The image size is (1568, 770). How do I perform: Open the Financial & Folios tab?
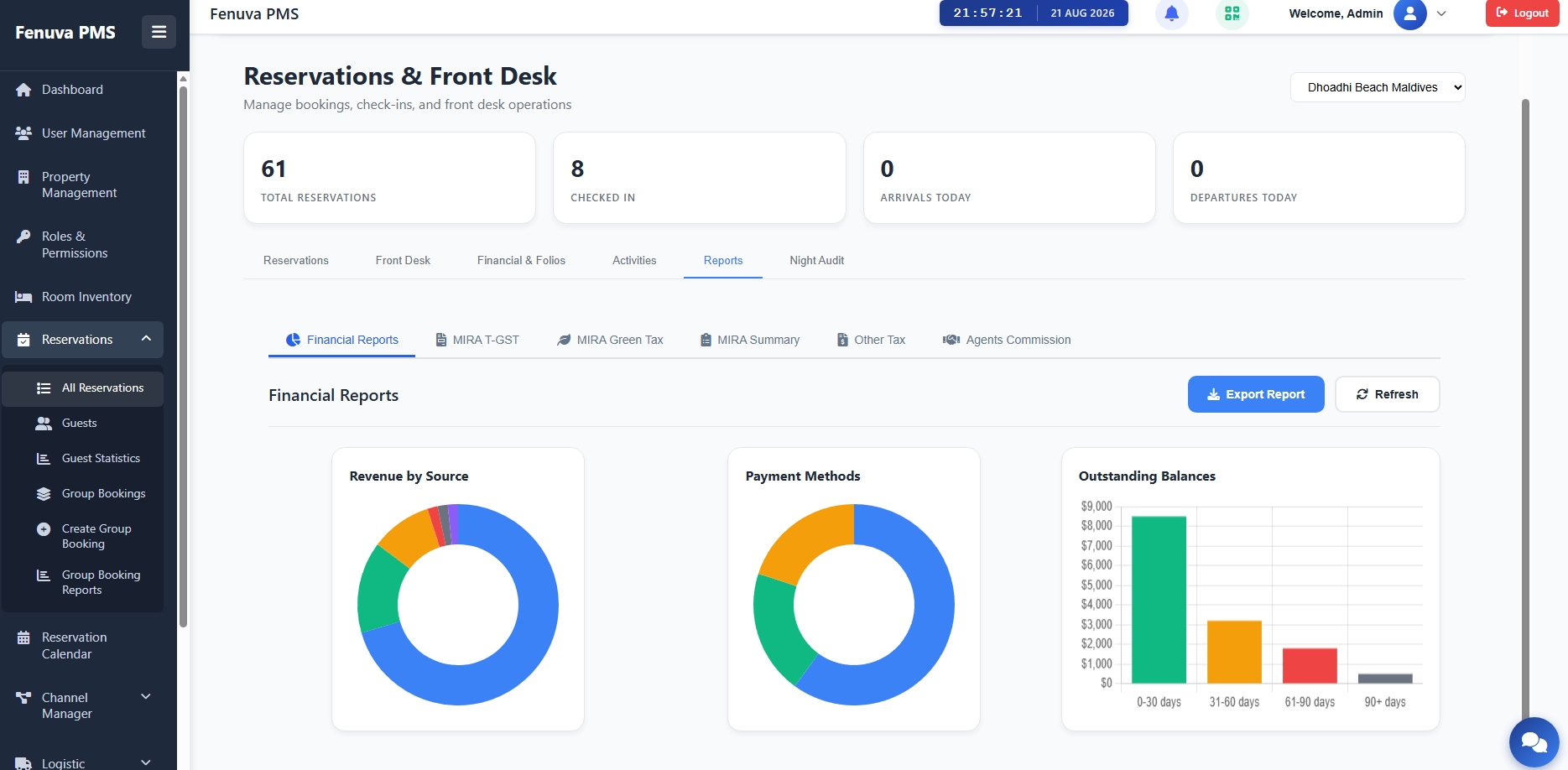pos(521,261)
